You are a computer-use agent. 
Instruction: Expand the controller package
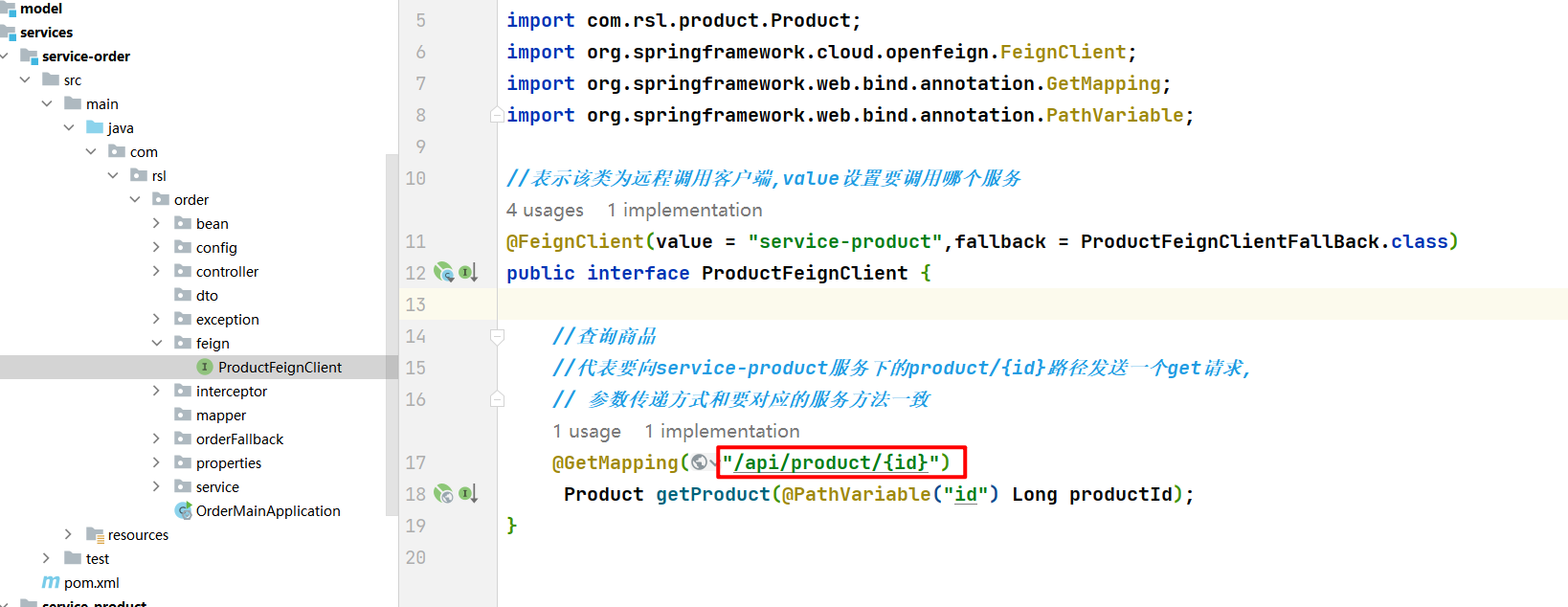click(x=156, y=271)
